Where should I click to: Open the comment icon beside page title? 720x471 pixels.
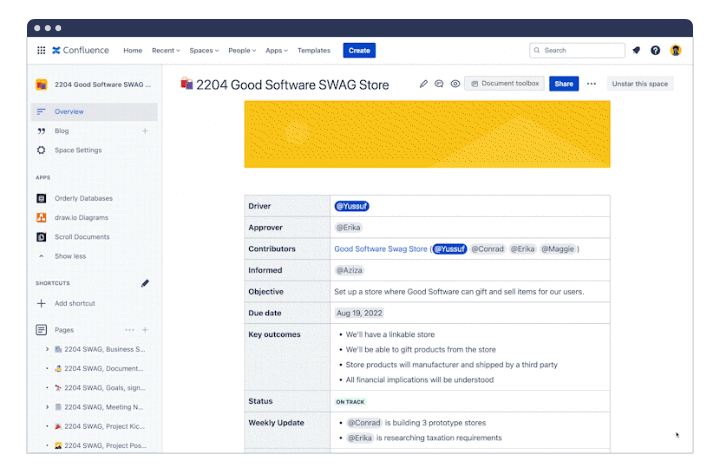[439, 84]
